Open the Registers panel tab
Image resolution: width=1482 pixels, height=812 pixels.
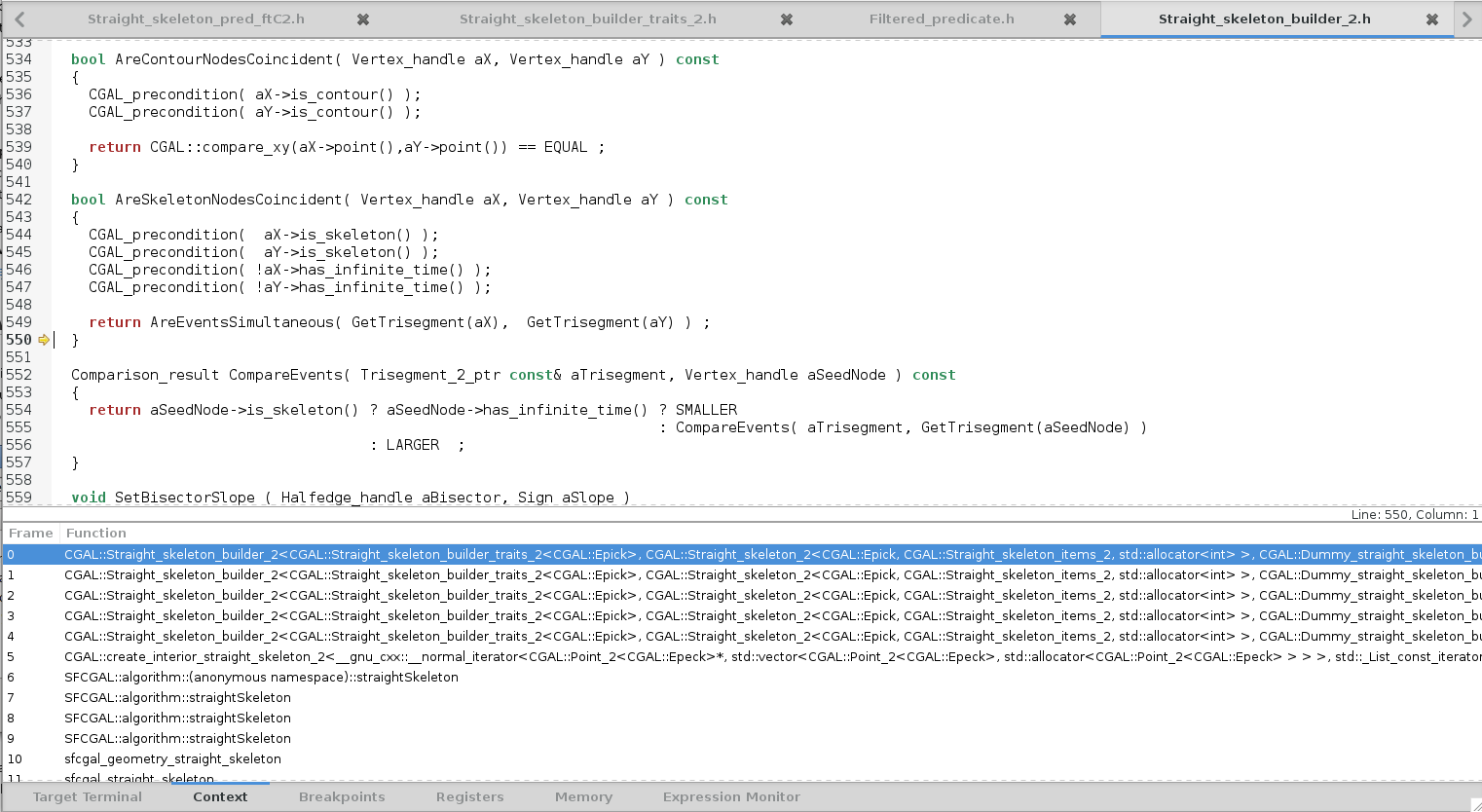(470, 796)
